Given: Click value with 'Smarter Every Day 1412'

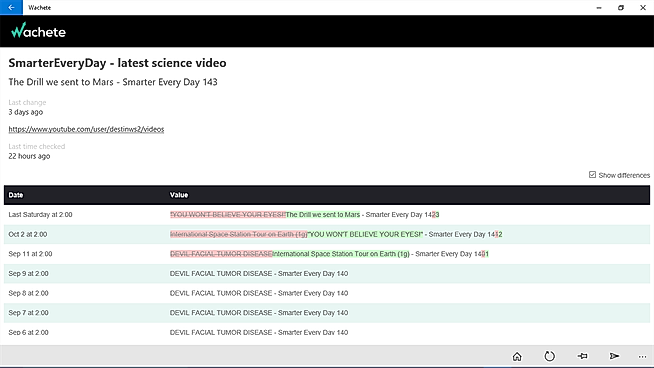Looking at the screenshot, I should click(x=336, y=234).
